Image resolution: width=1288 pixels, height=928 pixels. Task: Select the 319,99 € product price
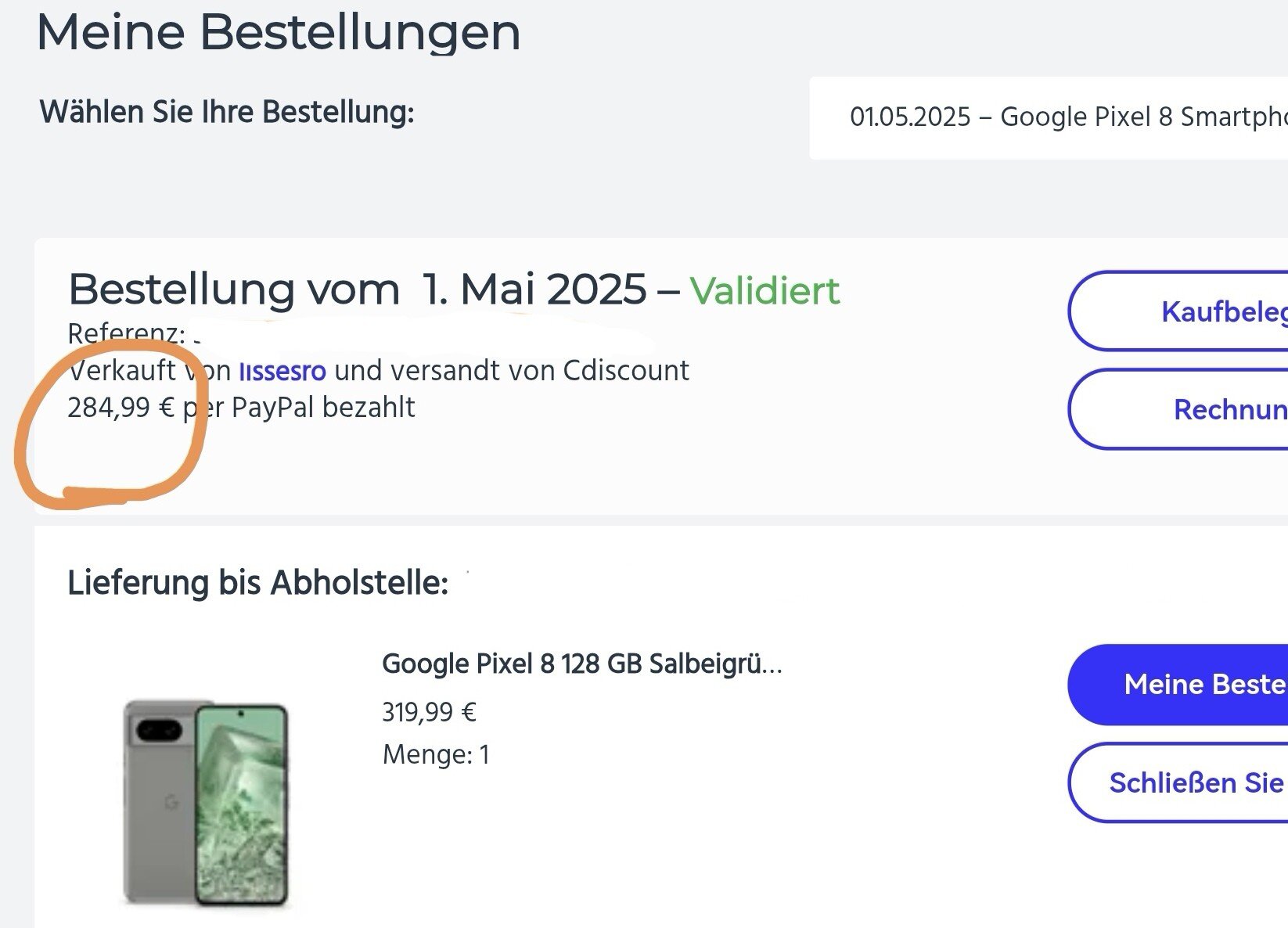pos(429,712)
